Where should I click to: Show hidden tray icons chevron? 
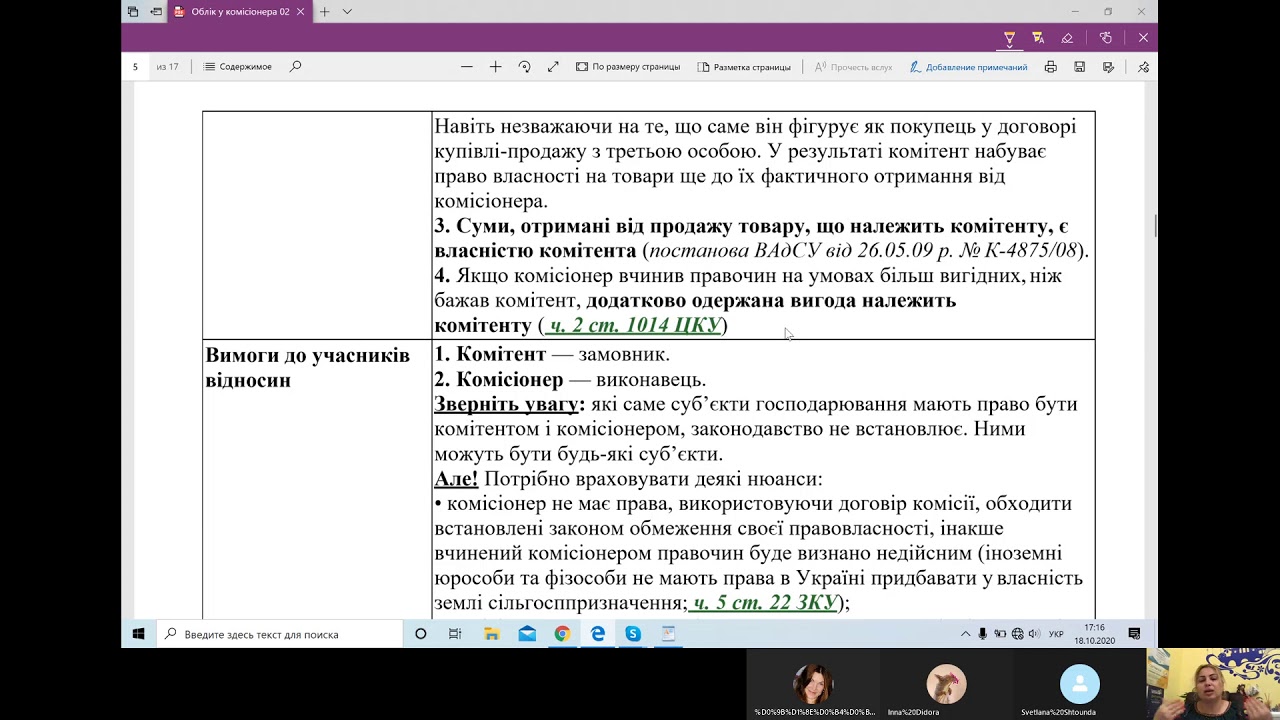tap(965, 634)
